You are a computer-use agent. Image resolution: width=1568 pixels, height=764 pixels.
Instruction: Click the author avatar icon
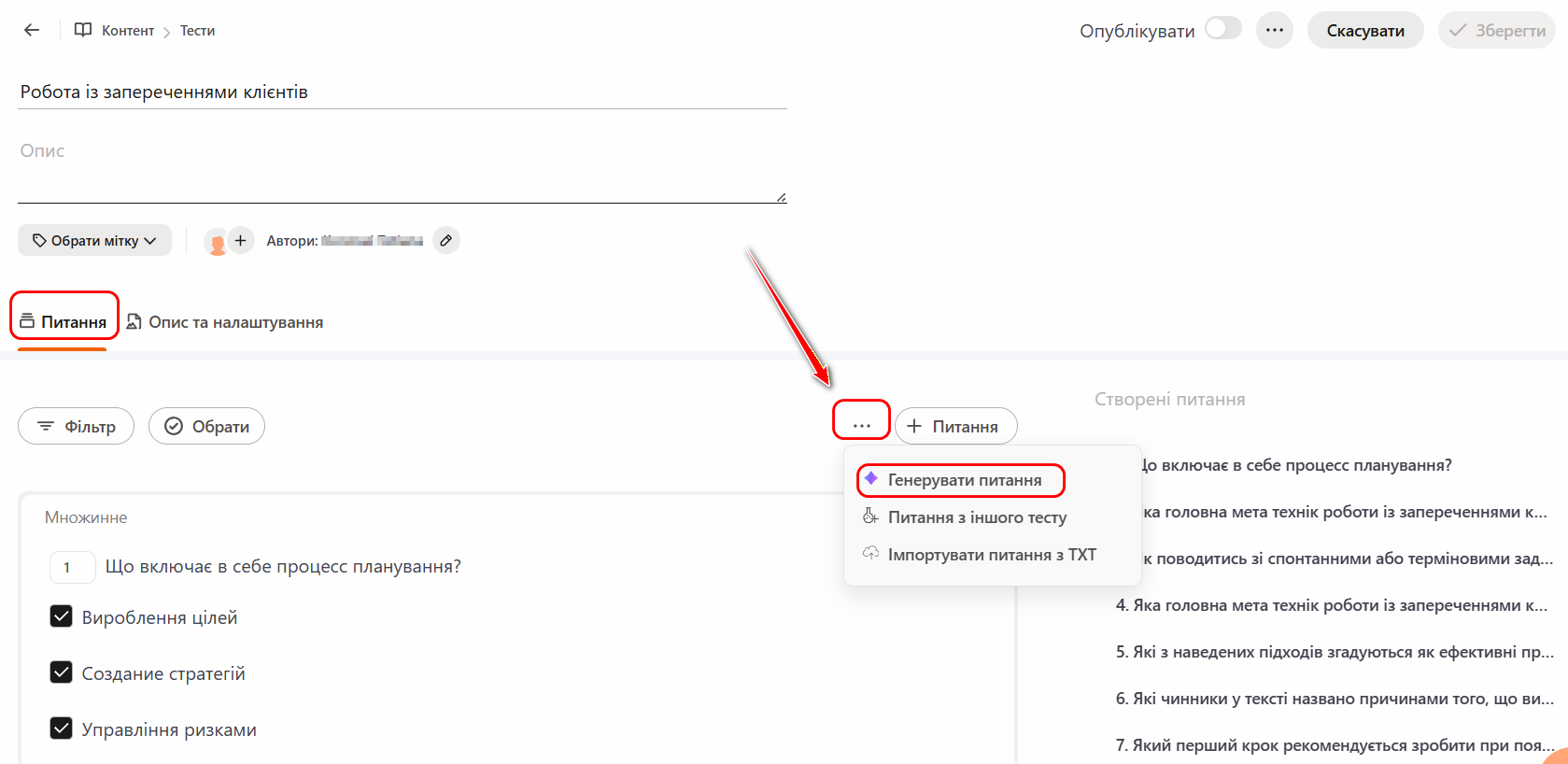tap(217, 242)
